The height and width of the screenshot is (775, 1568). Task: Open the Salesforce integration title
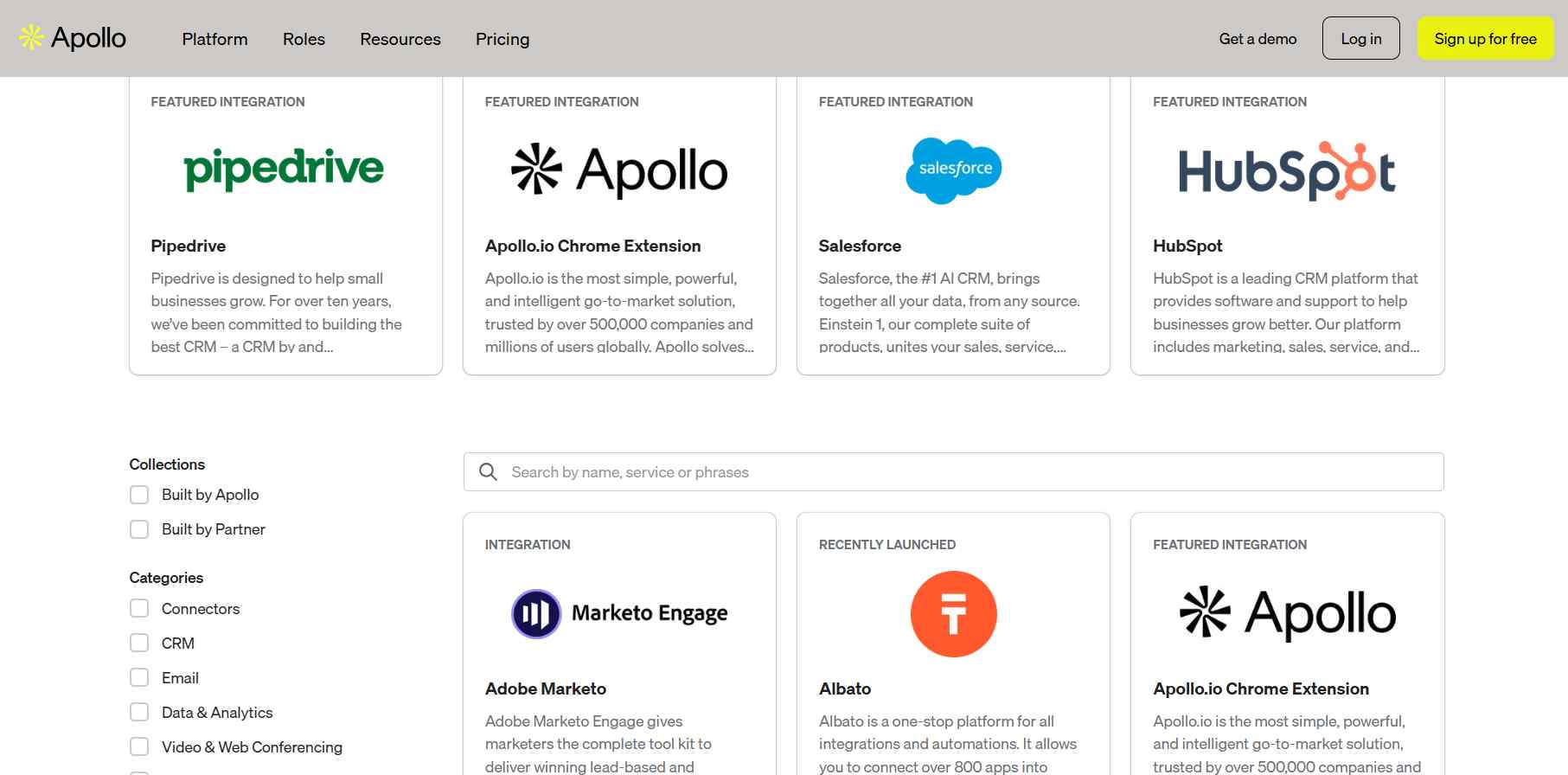[860, 246]
